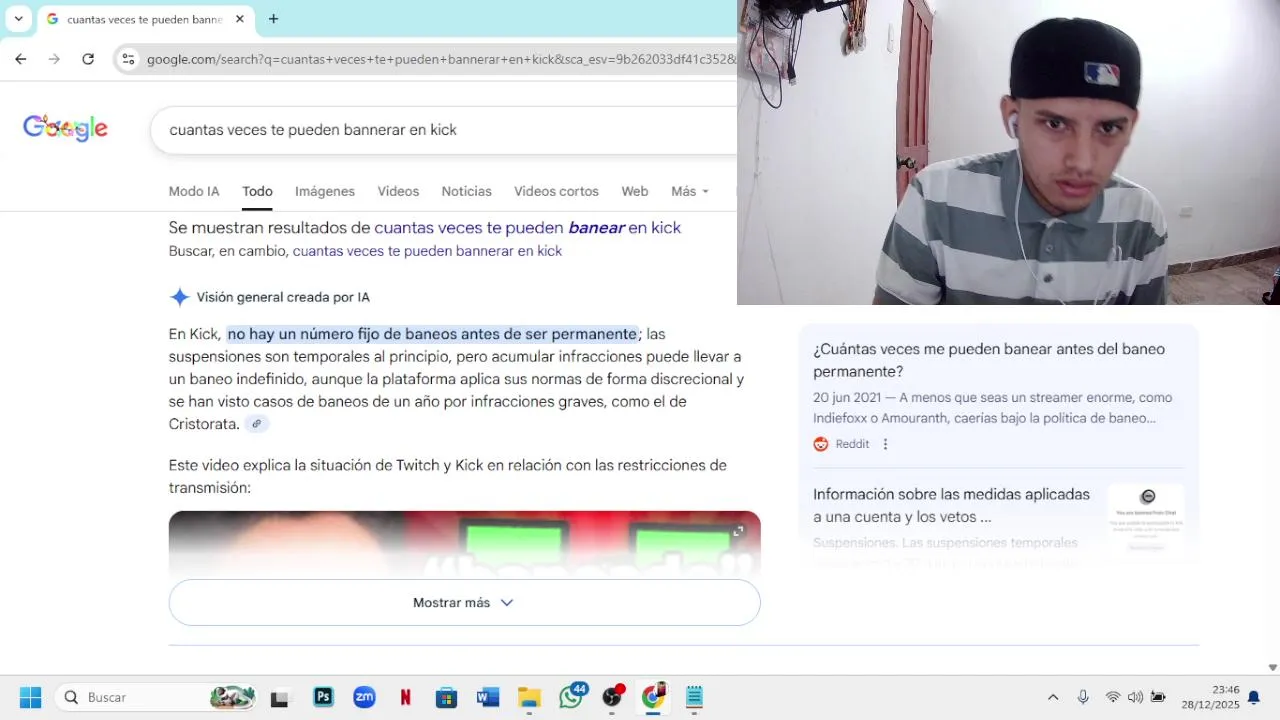Open Reddit result options menu
Viewport: 1280px width, 720px height.
coord(885,444)
